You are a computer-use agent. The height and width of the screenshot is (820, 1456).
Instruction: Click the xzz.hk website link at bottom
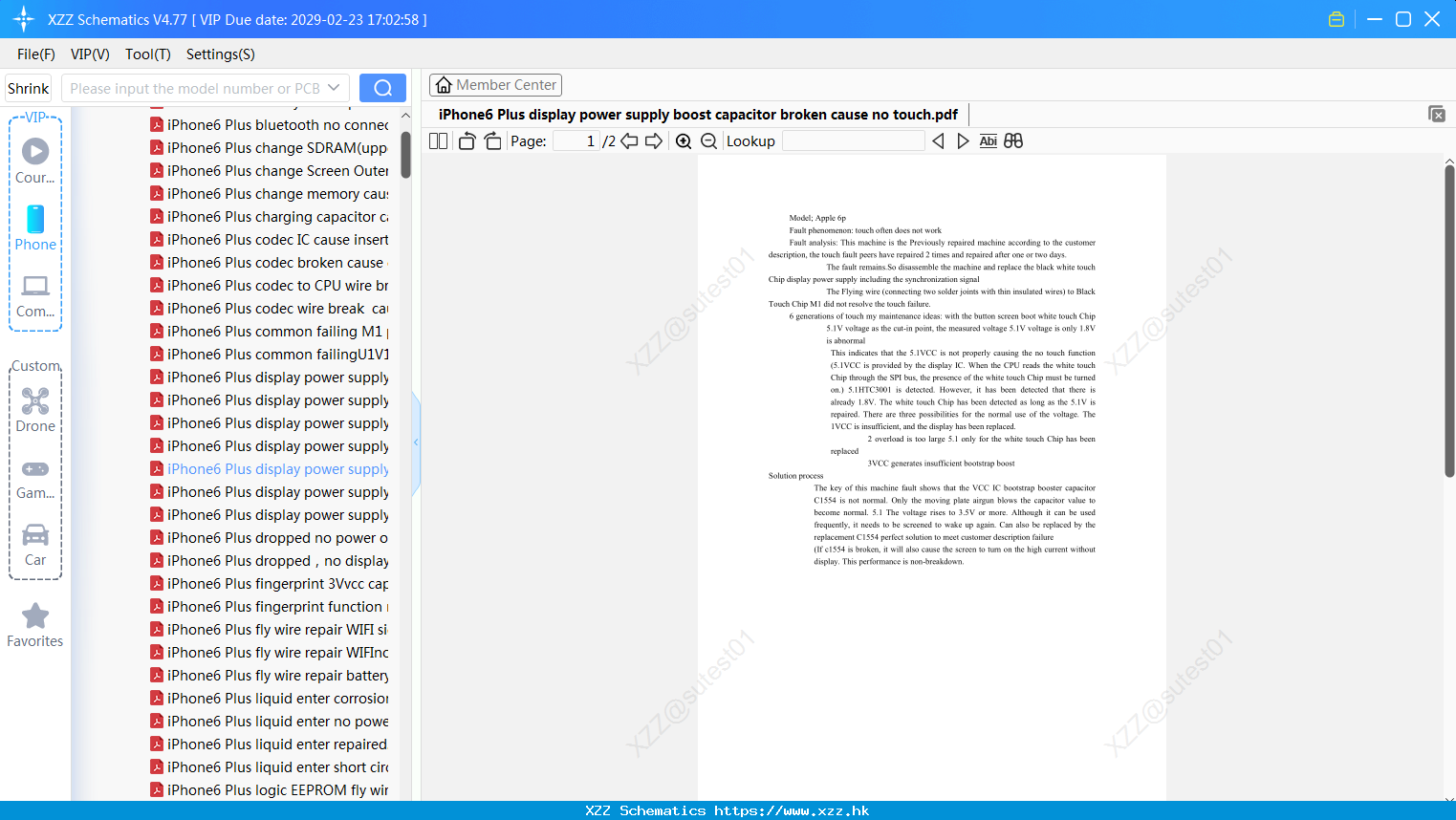792,810
